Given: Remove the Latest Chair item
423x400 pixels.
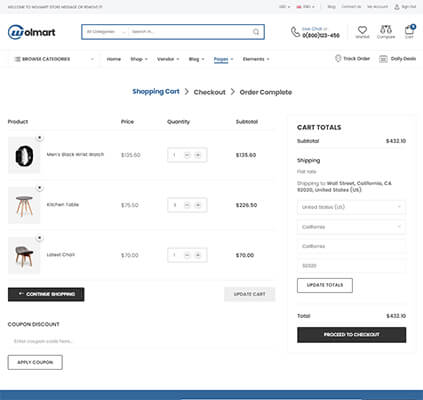Looking at the screenshot, I should pos(39,238).
